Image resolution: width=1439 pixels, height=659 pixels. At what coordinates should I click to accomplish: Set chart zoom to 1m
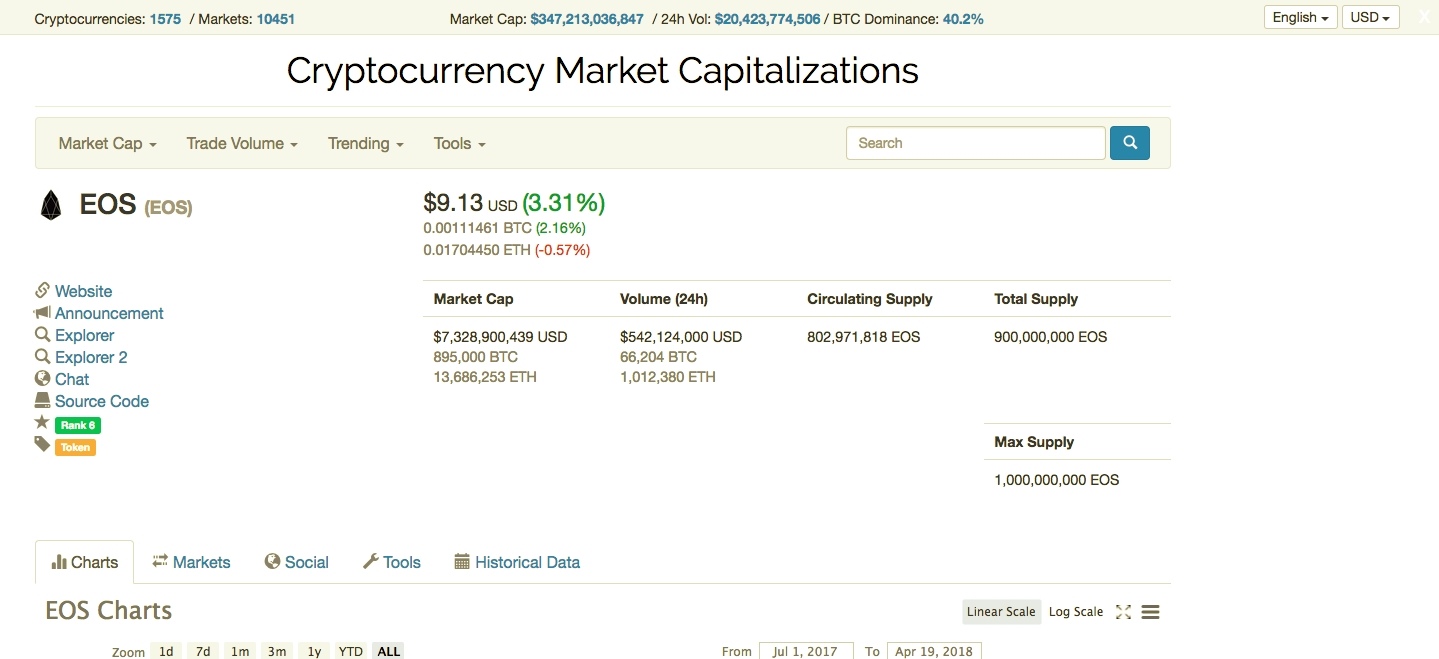(240, 651)
